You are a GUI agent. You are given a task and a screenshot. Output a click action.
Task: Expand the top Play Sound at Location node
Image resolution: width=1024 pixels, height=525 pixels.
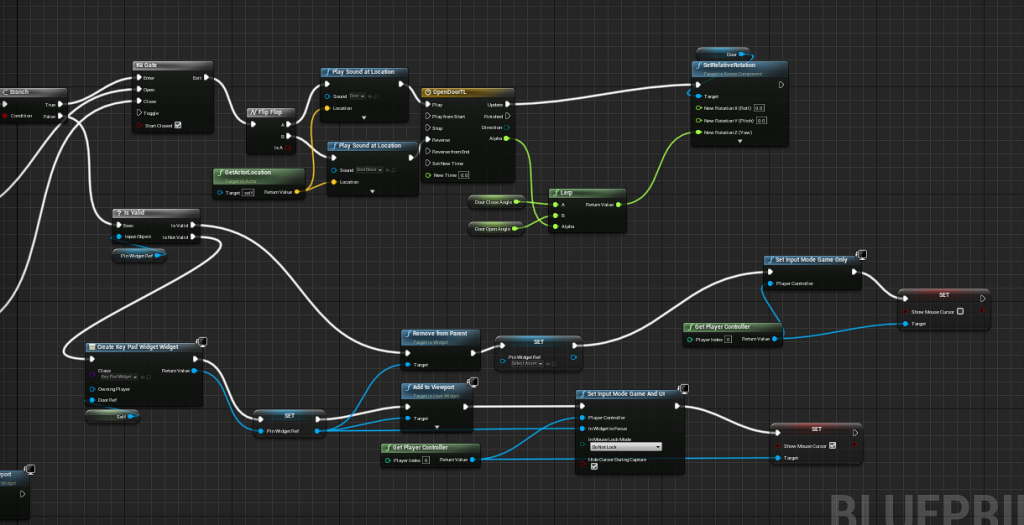point(363,118)
